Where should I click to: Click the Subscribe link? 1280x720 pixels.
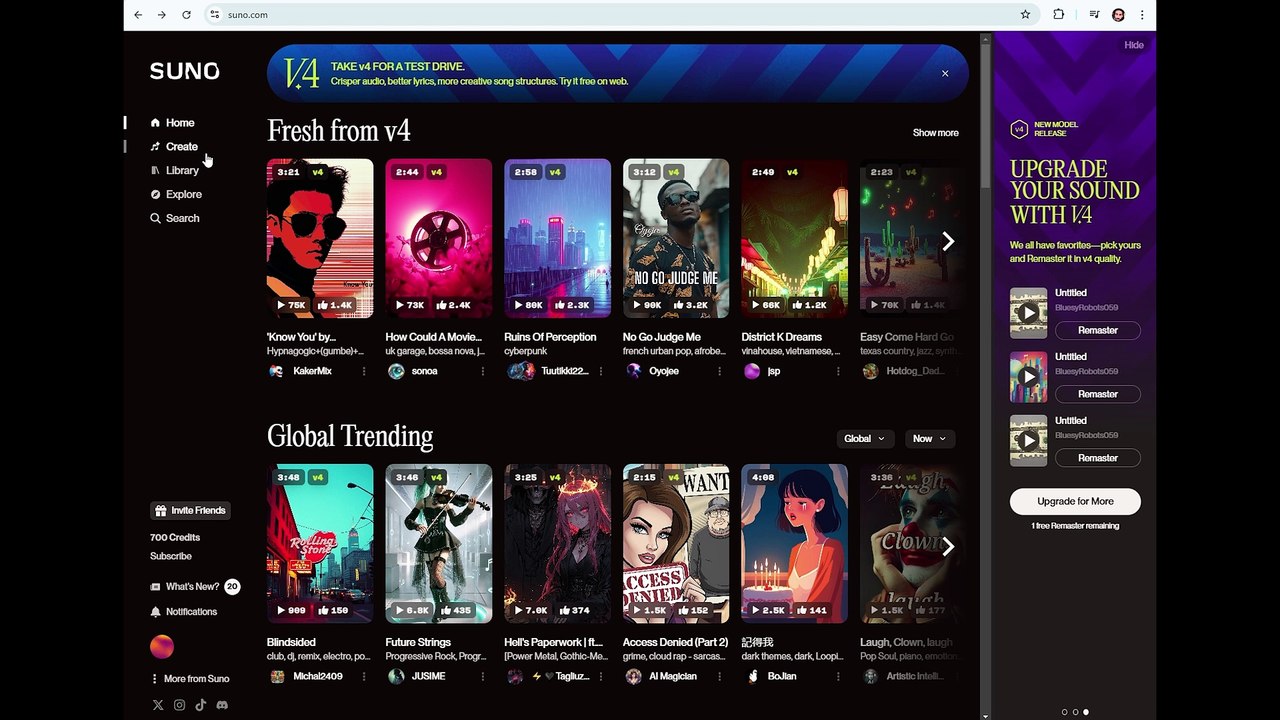click(171, 556)
